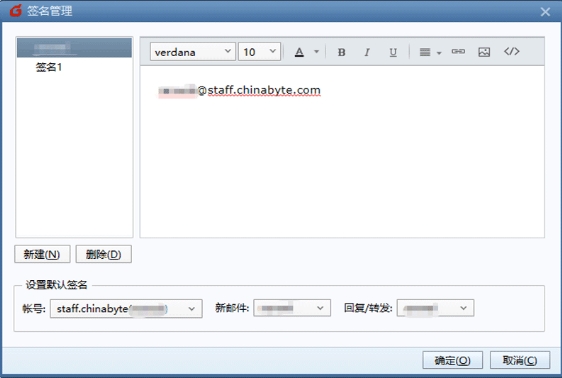Open the 回复/转发 signature dropdown
The height and width of the screenshot is (378, 562).
pyautogui.click(x=435, y=308)
